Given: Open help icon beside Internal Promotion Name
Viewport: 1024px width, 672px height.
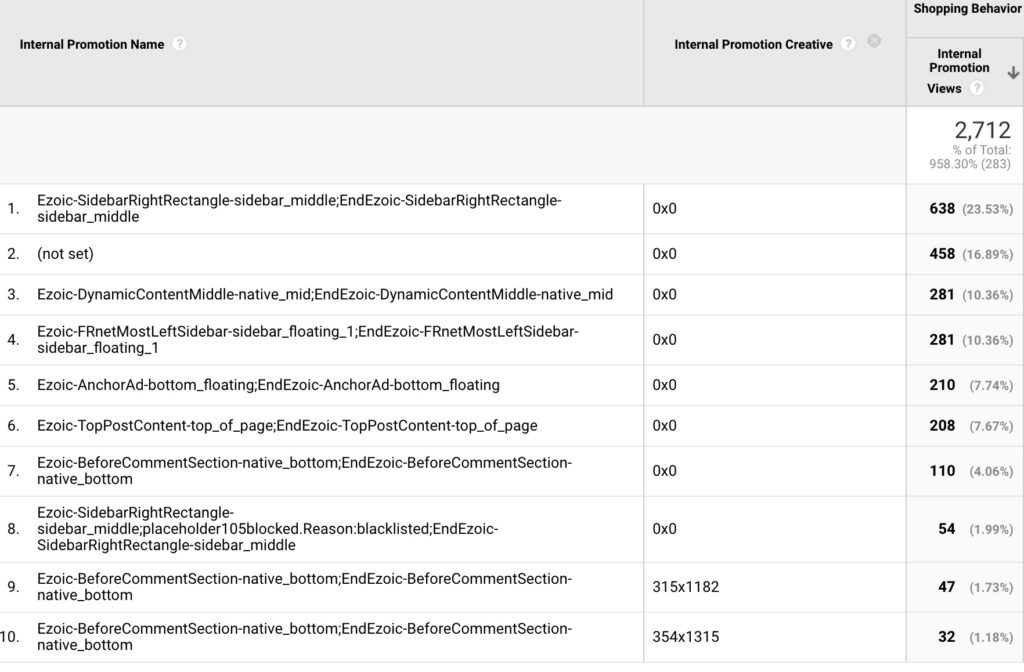Looking at the screenshot, I should [x=179, y=44].
